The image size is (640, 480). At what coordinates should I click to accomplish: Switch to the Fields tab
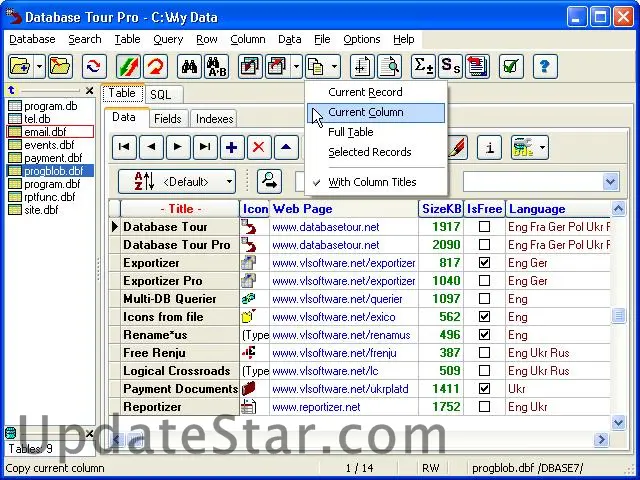coord(168,119)
